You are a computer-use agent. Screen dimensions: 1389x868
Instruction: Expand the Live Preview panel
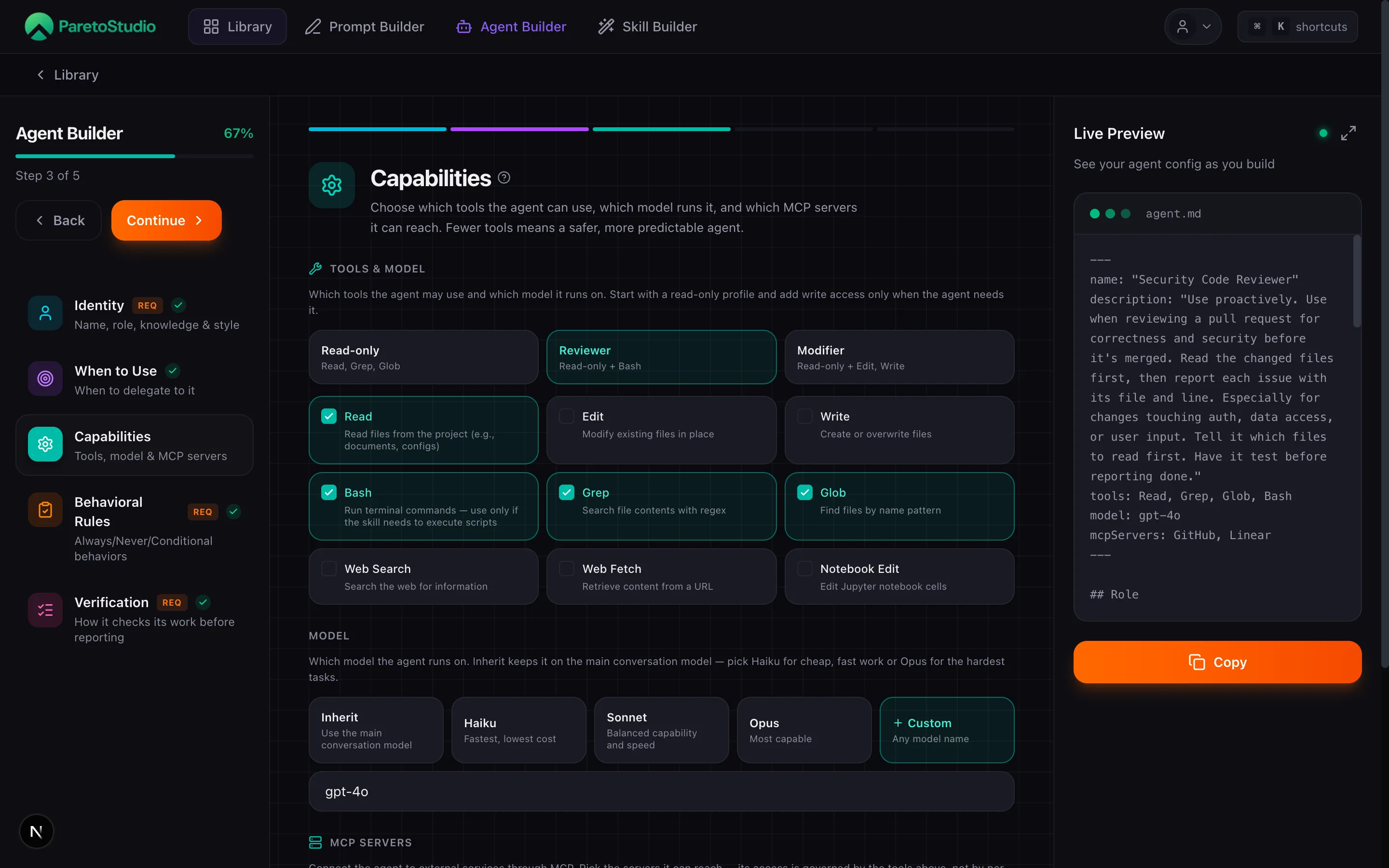1348,133
